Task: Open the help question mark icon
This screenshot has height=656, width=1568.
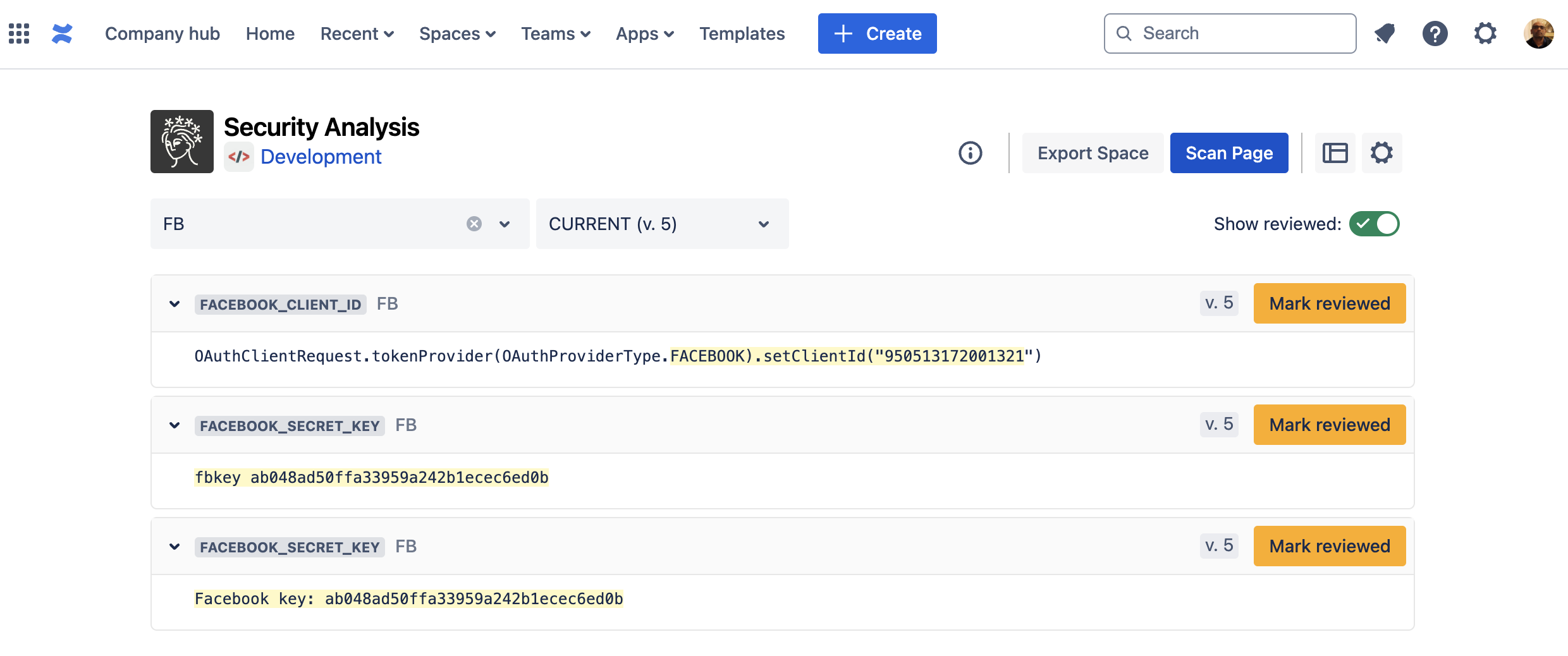Action: [1435, 33]
